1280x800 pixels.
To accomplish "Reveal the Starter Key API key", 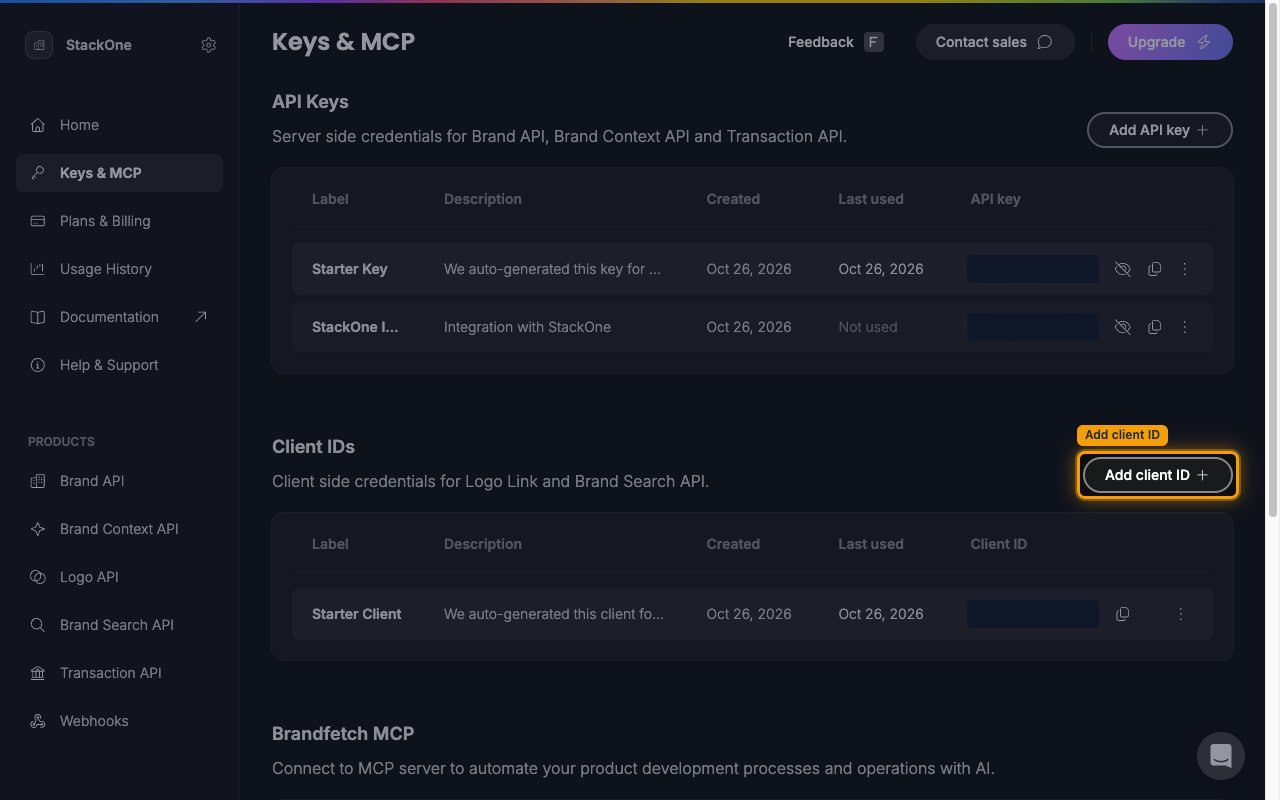I will 1123,269.
